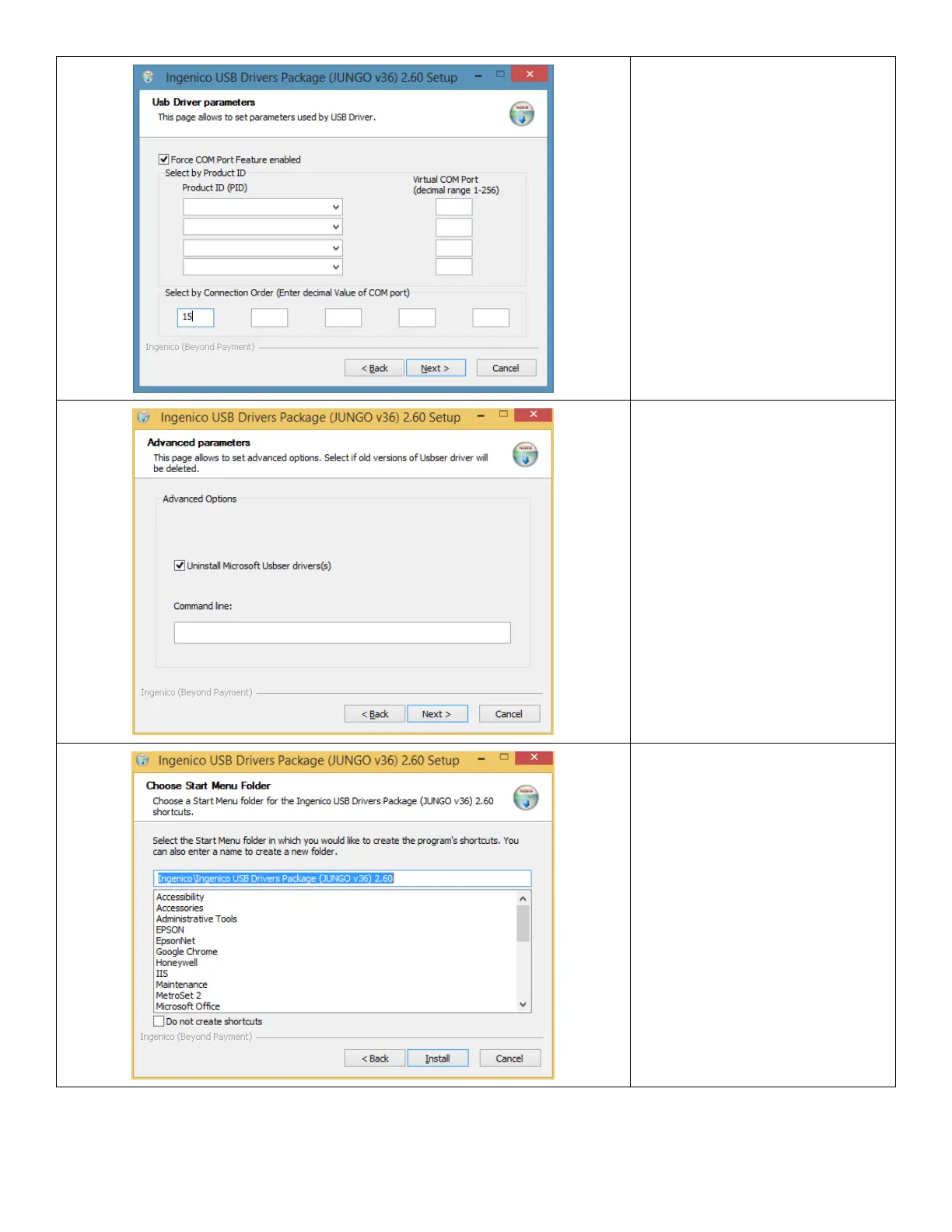Screen dimensions: 952x1232
Task: Click scroll up arrow of folder list
Action: 523,898
